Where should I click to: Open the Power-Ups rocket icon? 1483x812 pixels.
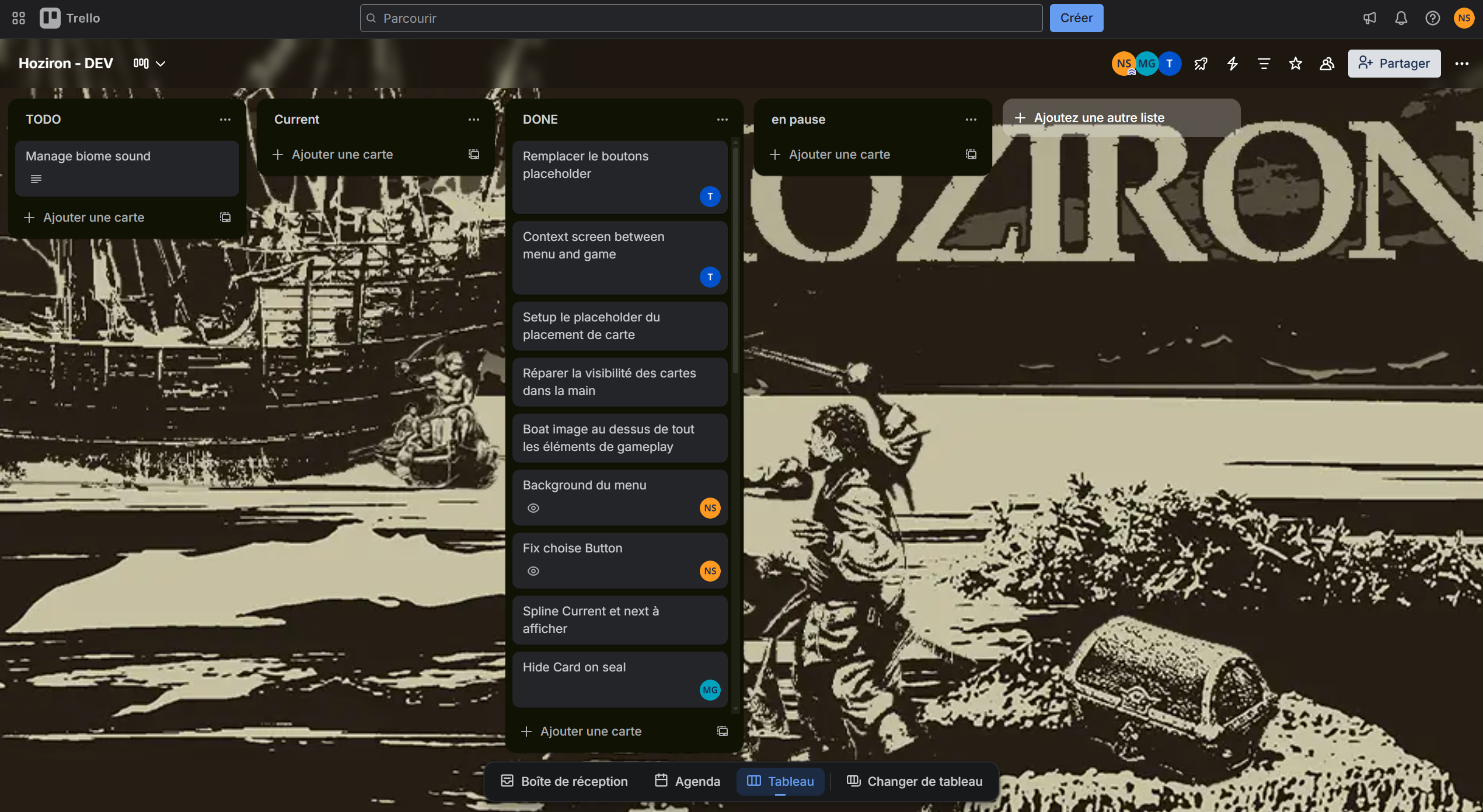[1201, 64]
